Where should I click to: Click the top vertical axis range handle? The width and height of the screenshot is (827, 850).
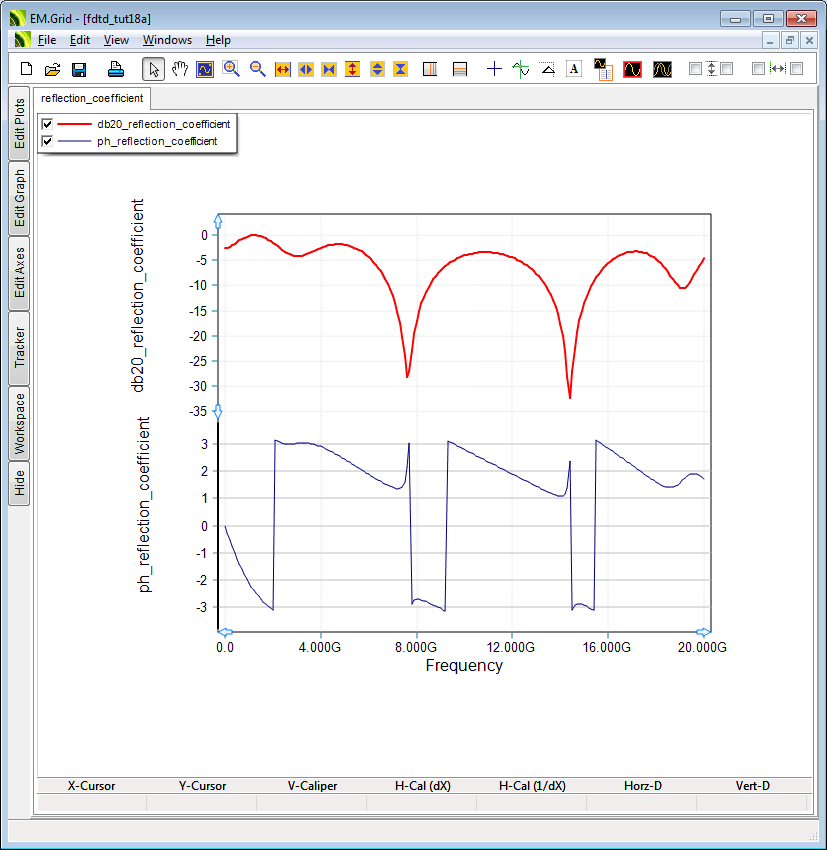(218, 222)
